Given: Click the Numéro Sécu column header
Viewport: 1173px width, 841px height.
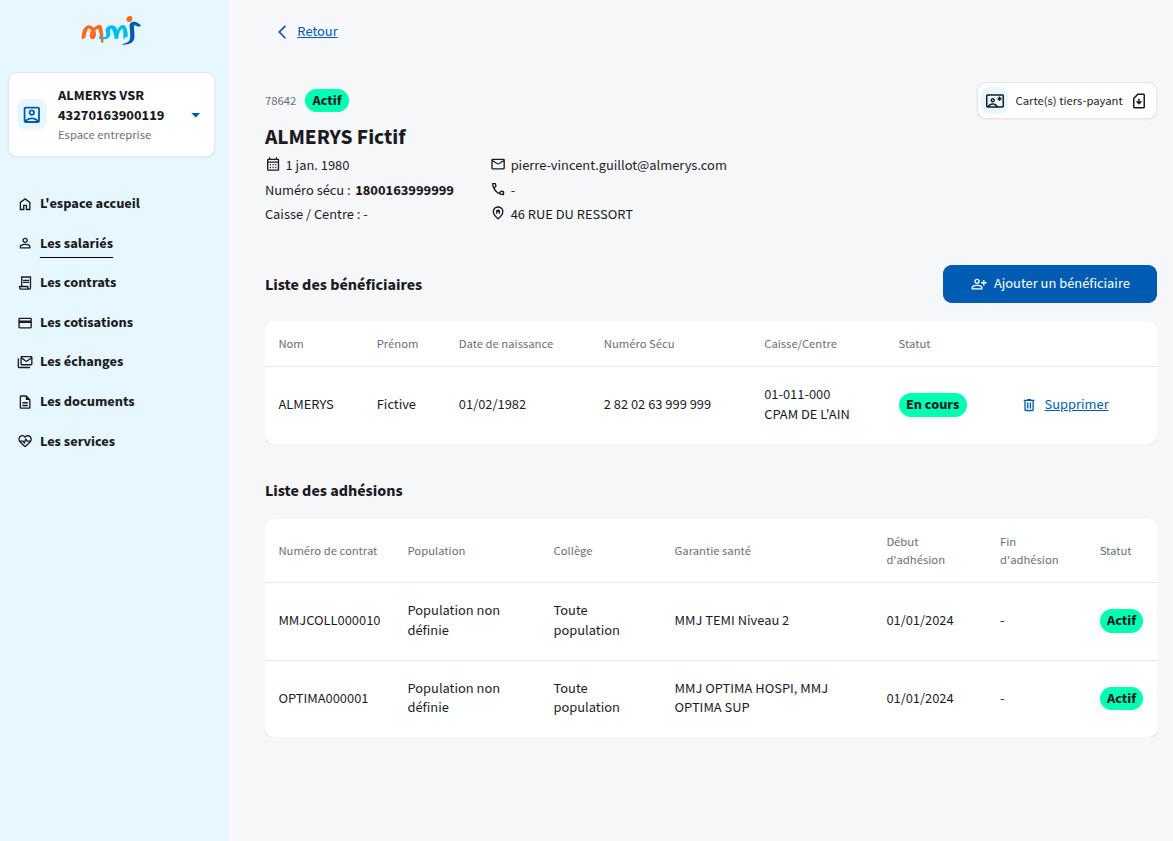Looking at the screenshot, I should click(x=639, y=344).
